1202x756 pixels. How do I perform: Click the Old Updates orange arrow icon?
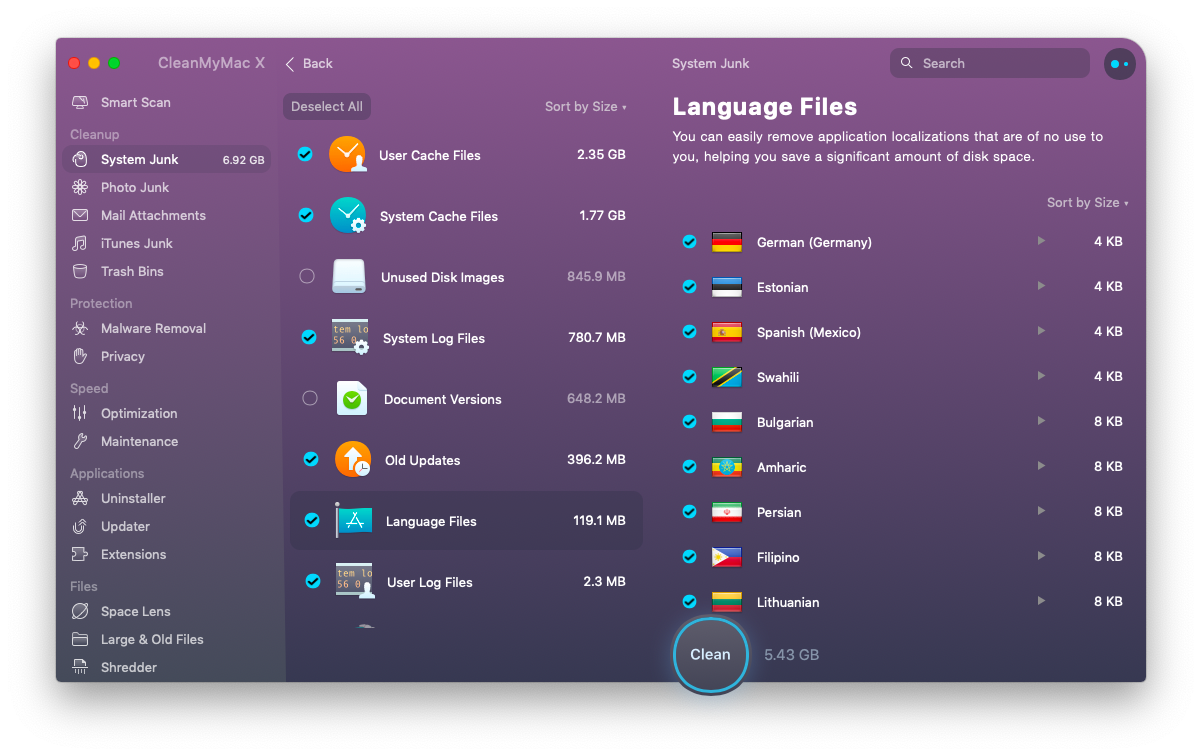352,460
